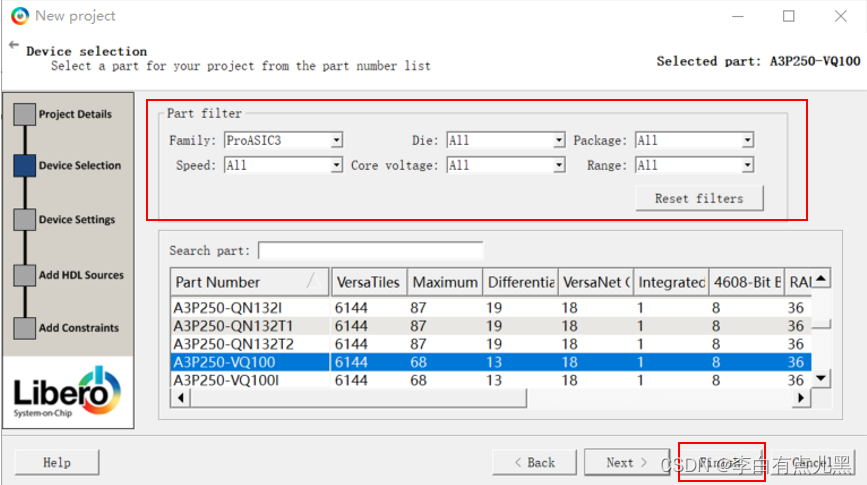
Task: Open the Range filter dropdown
Action: pos(694,165)
